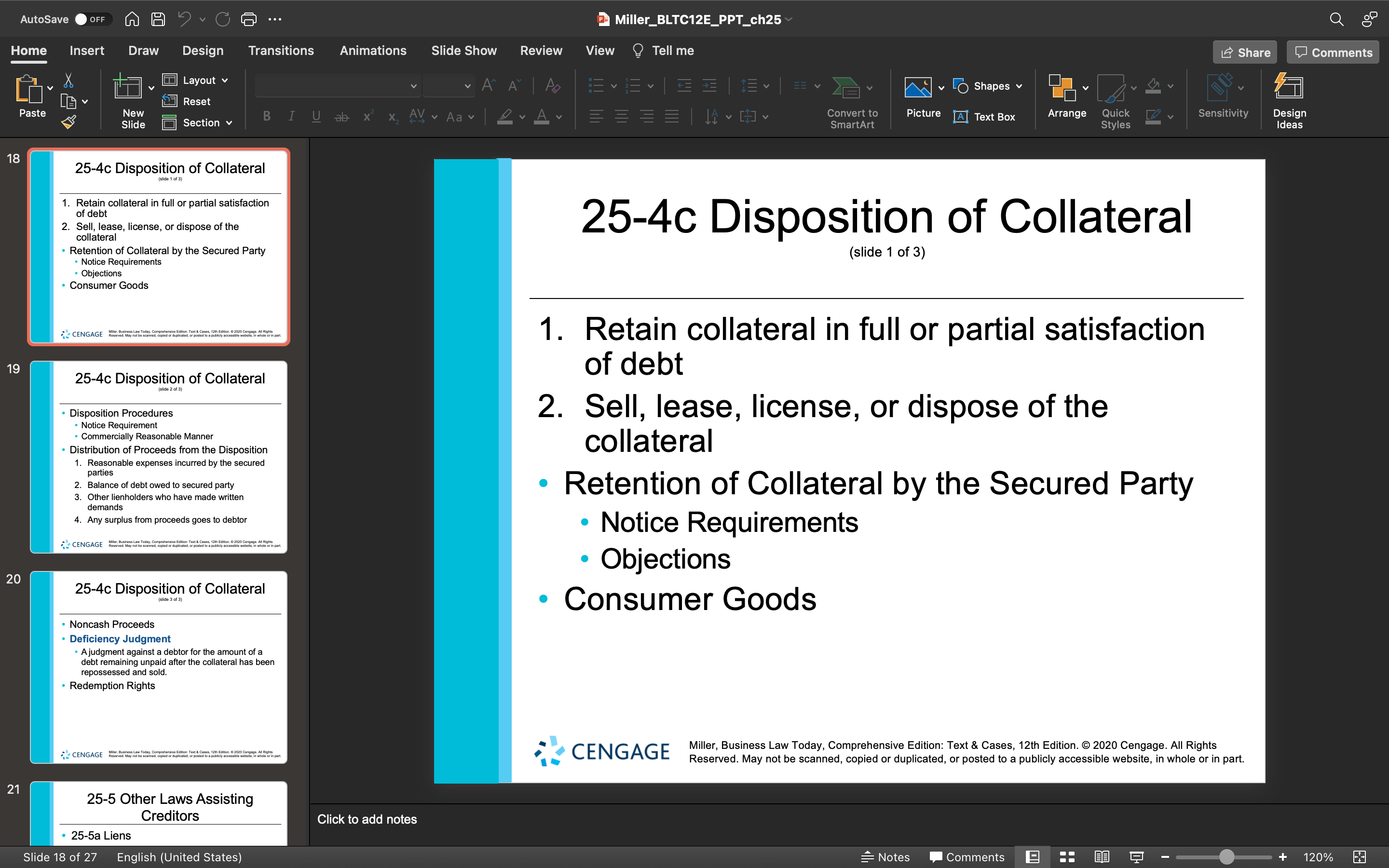Open the Shapes dropdown
This screenshot has height=868, width=1389.
pyautogui.click(x=988, y=86)
